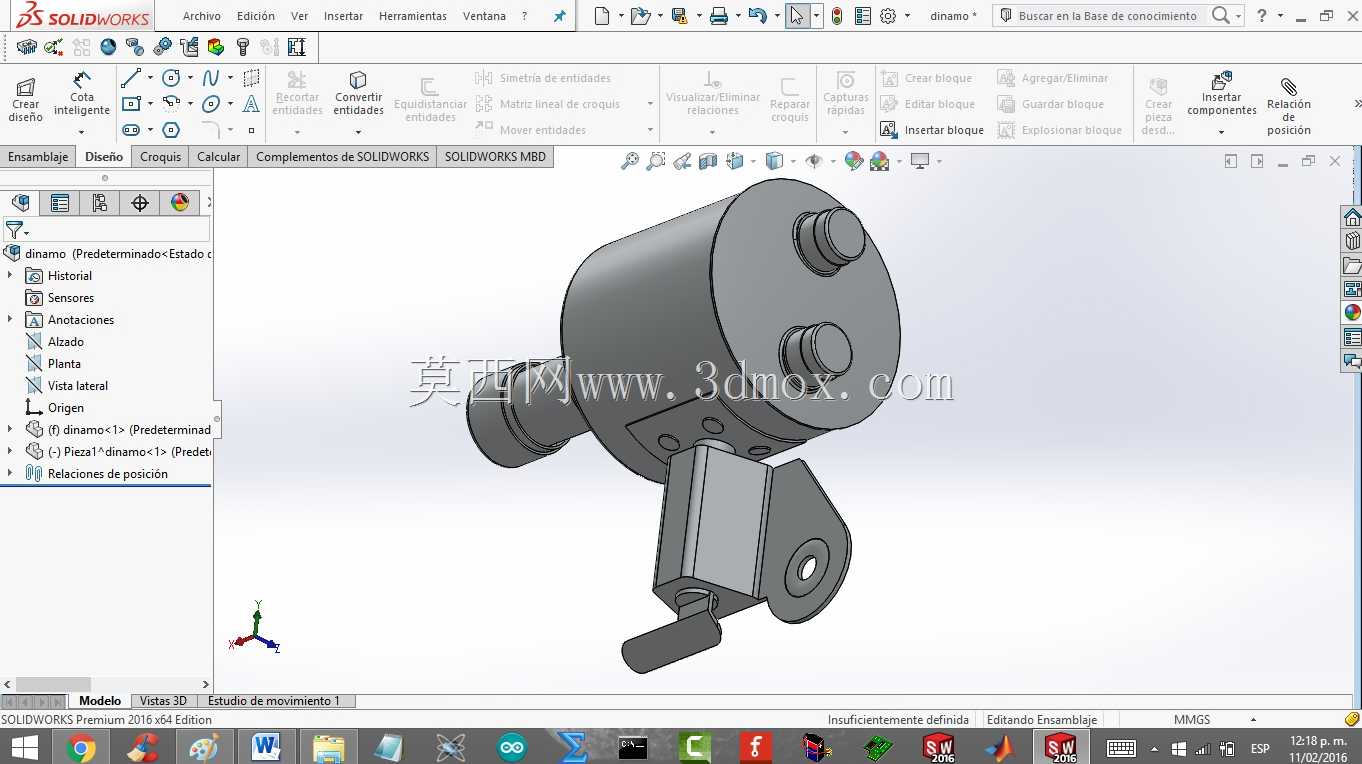Open Arduino IDE from the taskbar
The height and width of the screenshot is (764, 1362).
[x=512, y=747]
